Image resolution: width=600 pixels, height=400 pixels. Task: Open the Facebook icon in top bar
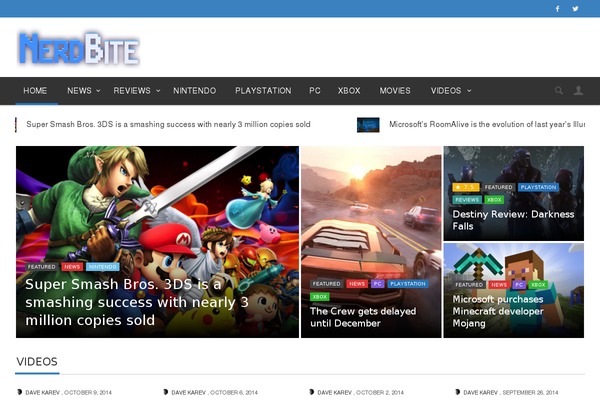pos(557,8)
